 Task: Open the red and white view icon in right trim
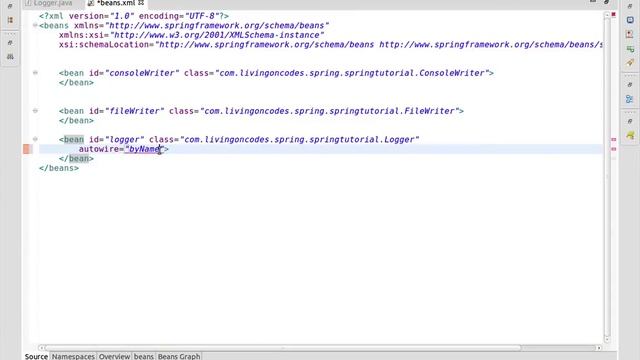630,35
